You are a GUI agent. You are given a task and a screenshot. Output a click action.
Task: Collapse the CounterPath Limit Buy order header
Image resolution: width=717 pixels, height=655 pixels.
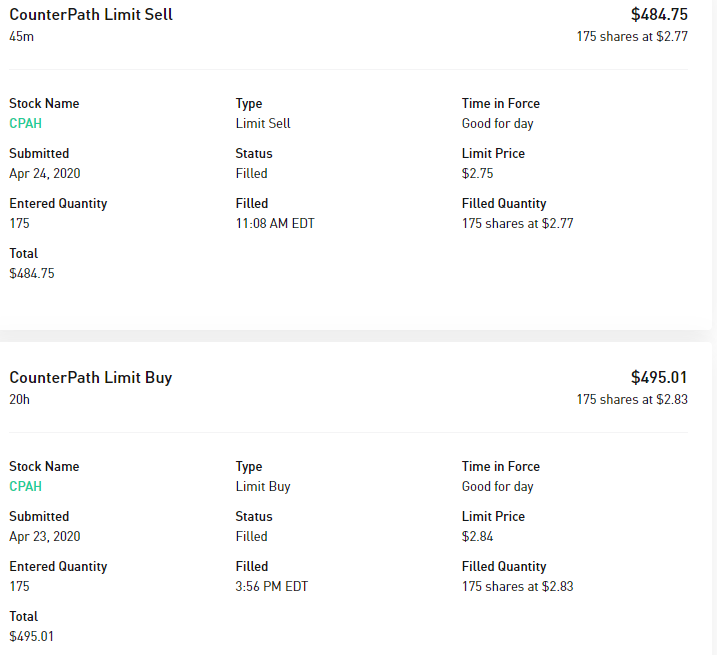91,378
